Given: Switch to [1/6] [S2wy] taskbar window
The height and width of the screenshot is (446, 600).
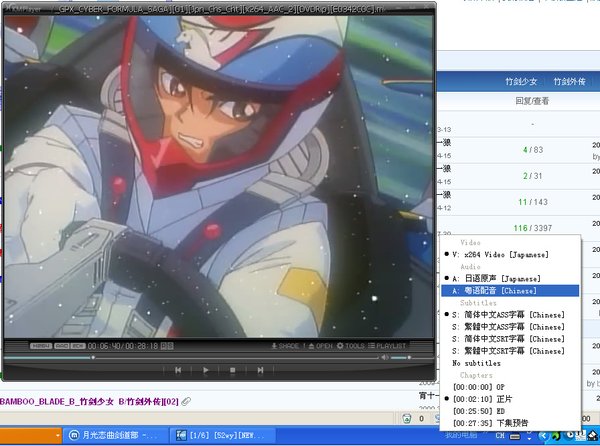Looking at the screenshot, I should pos(223,435).
